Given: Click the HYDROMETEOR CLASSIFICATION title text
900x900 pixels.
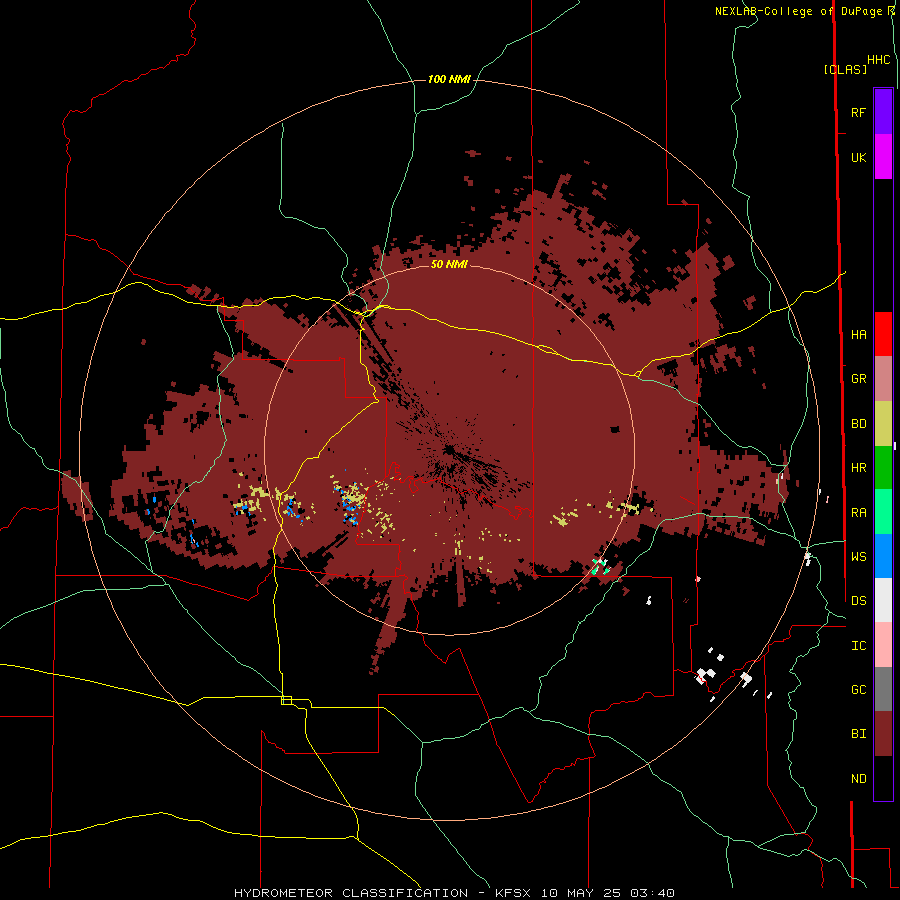Looking at the screenshot, I should coord(351,893).
